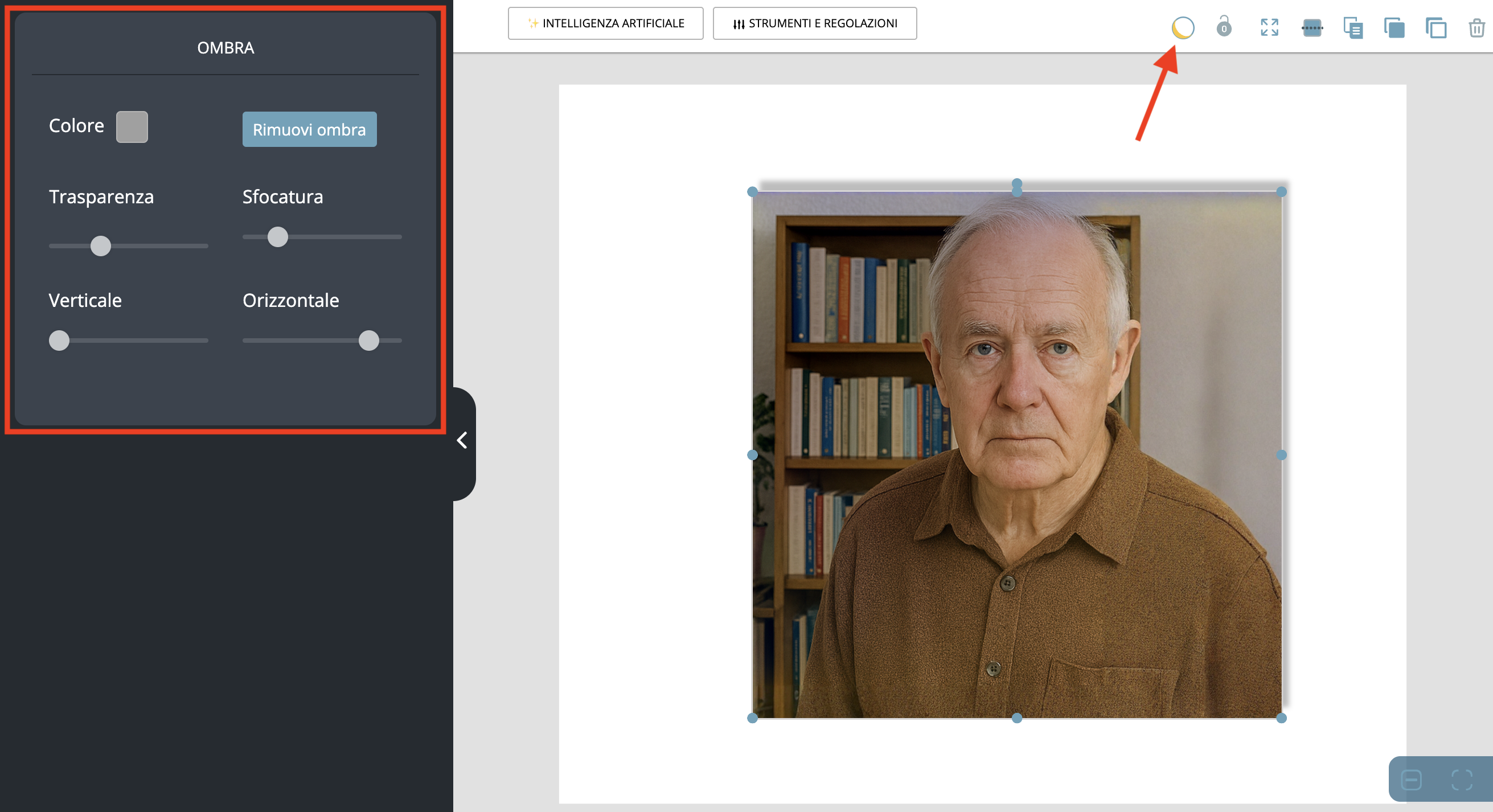This screenshot has width=1493, height=812.
Task: Open Intelligenza Artificiale menu
Action: 605,23
